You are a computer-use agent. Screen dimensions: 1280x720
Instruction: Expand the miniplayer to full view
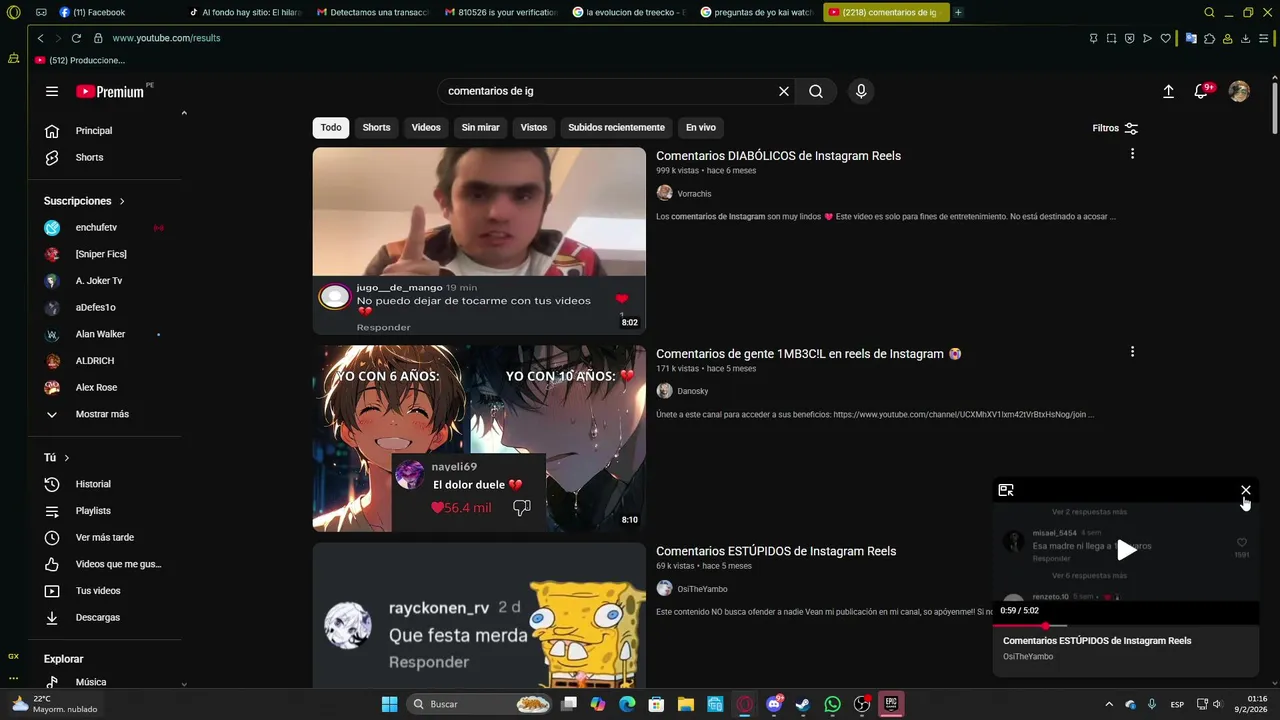pos(1006,490)
